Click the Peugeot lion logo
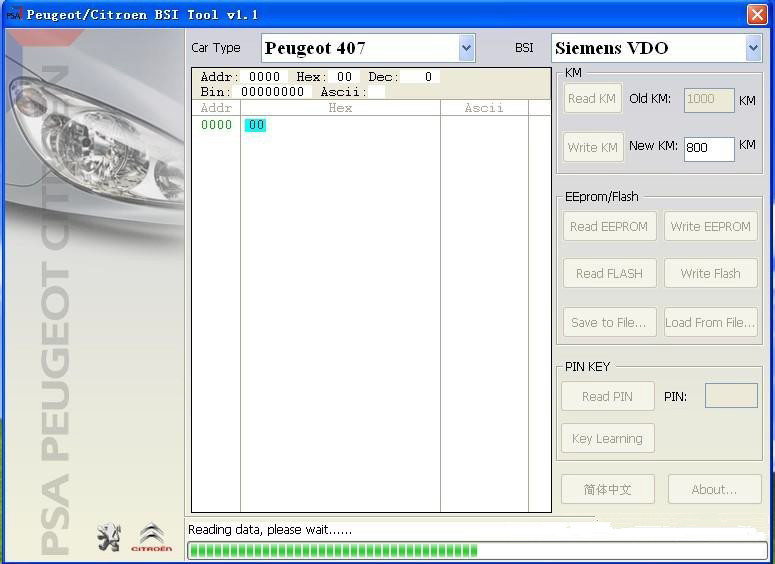Image resolution: width=775 pixels, height=564 pixels. click(x=109, y=537)
